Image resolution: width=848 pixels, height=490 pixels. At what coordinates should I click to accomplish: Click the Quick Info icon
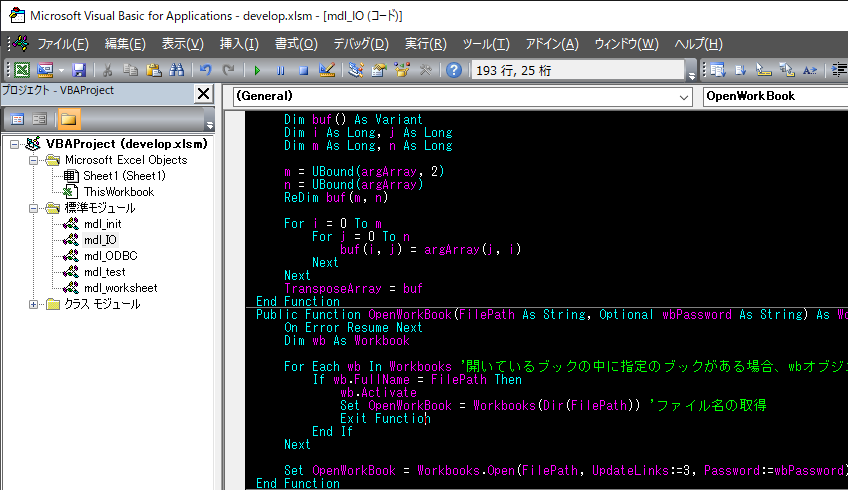[x=764, y=70]
